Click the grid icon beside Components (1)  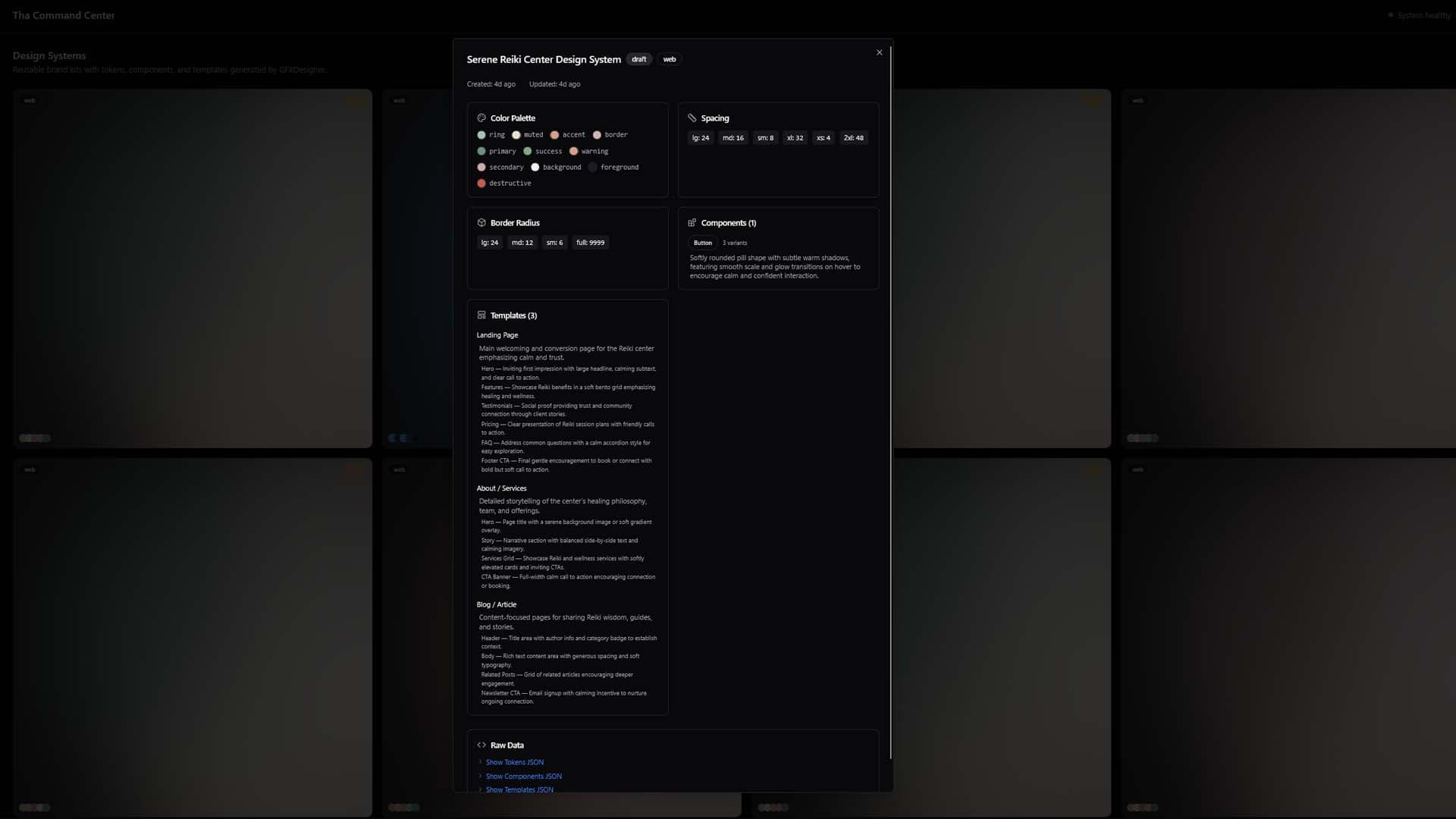(691, 222)
